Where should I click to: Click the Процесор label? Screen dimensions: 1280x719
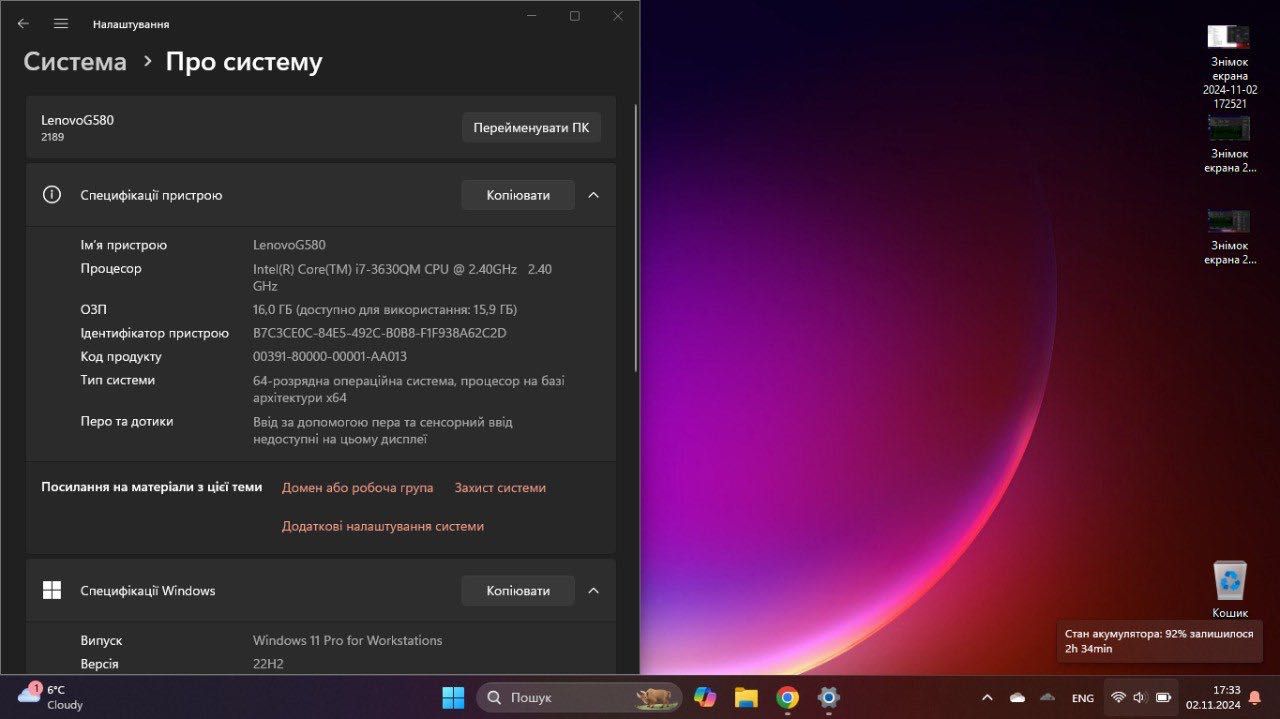[x=111, y=269]
